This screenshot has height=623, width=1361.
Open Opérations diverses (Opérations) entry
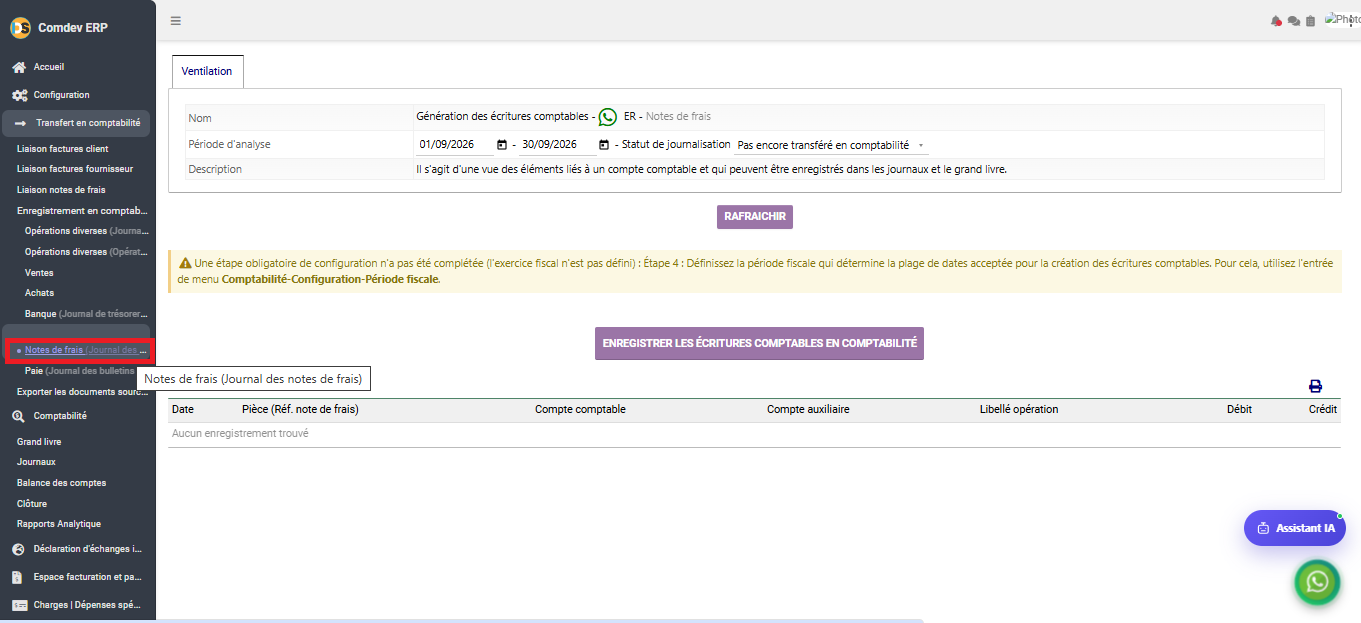coord(87,252)
